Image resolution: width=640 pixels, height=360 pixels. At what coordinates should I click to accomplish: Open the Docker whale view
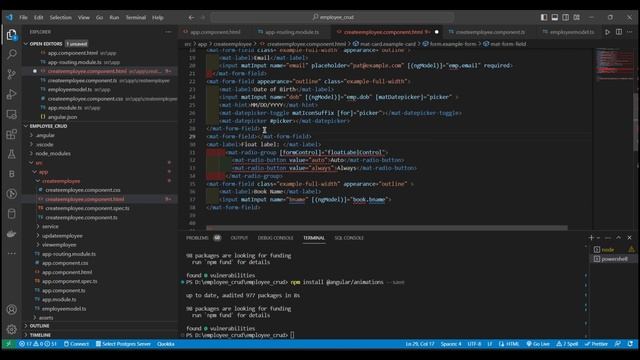point(11,234)
